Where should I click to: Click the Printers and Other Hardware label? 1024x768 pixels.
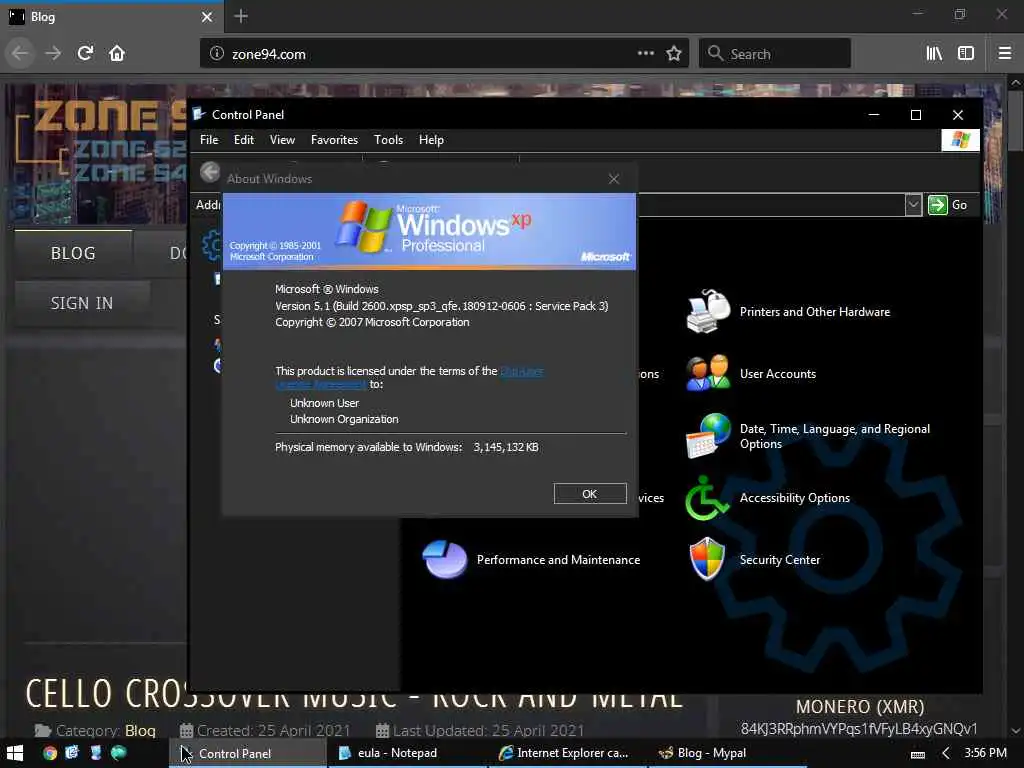(x=814, y=312)
